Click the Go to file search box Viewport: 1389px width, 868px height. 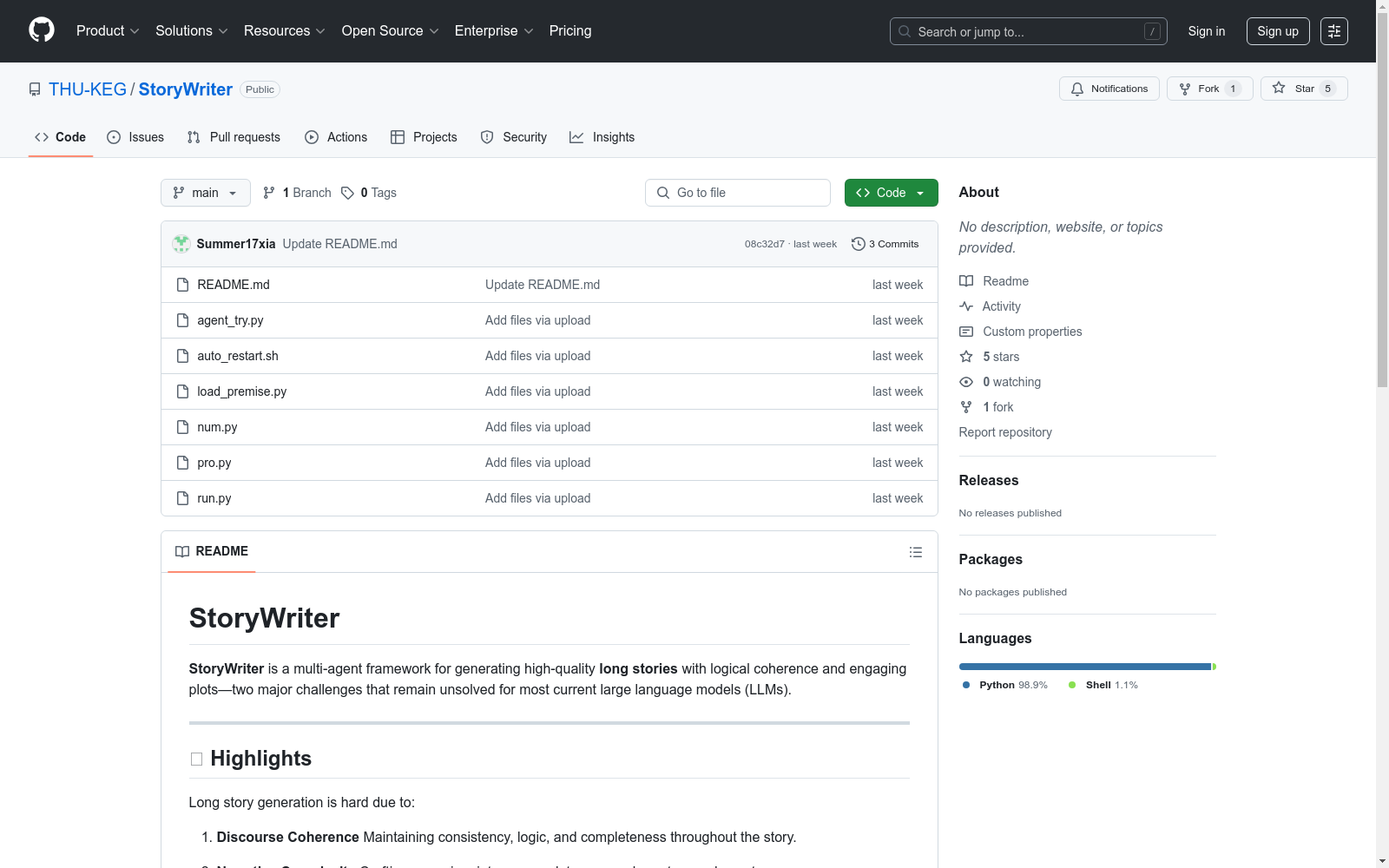coord(738,193)
